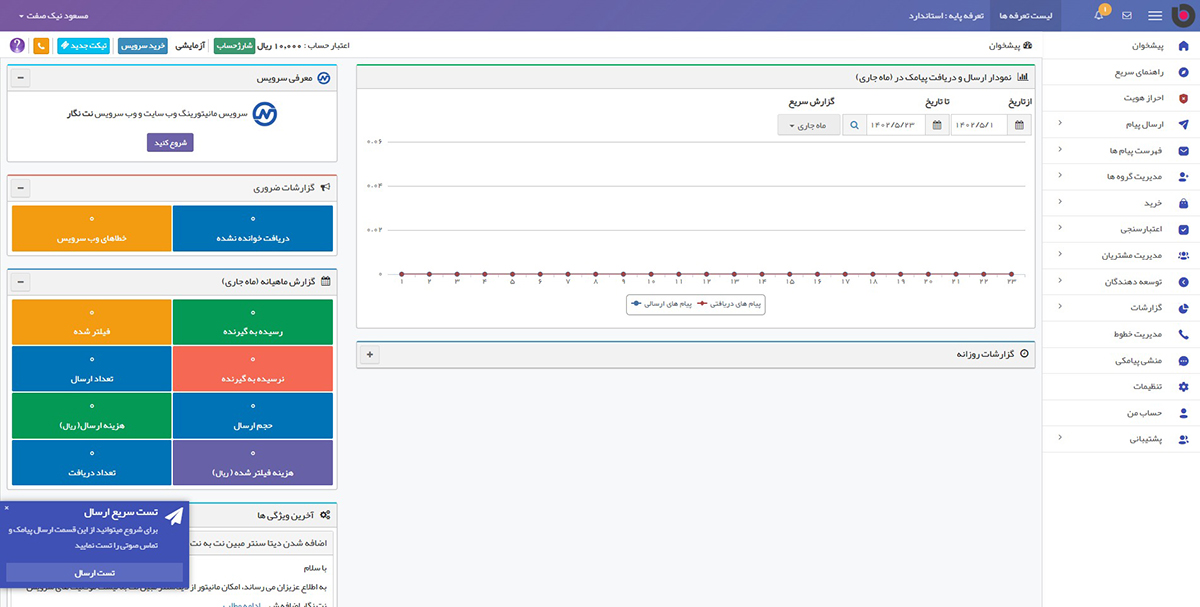Select the حساب من menu item
The width and height of the screenshot is (1200, 607).
[1121, 412]
